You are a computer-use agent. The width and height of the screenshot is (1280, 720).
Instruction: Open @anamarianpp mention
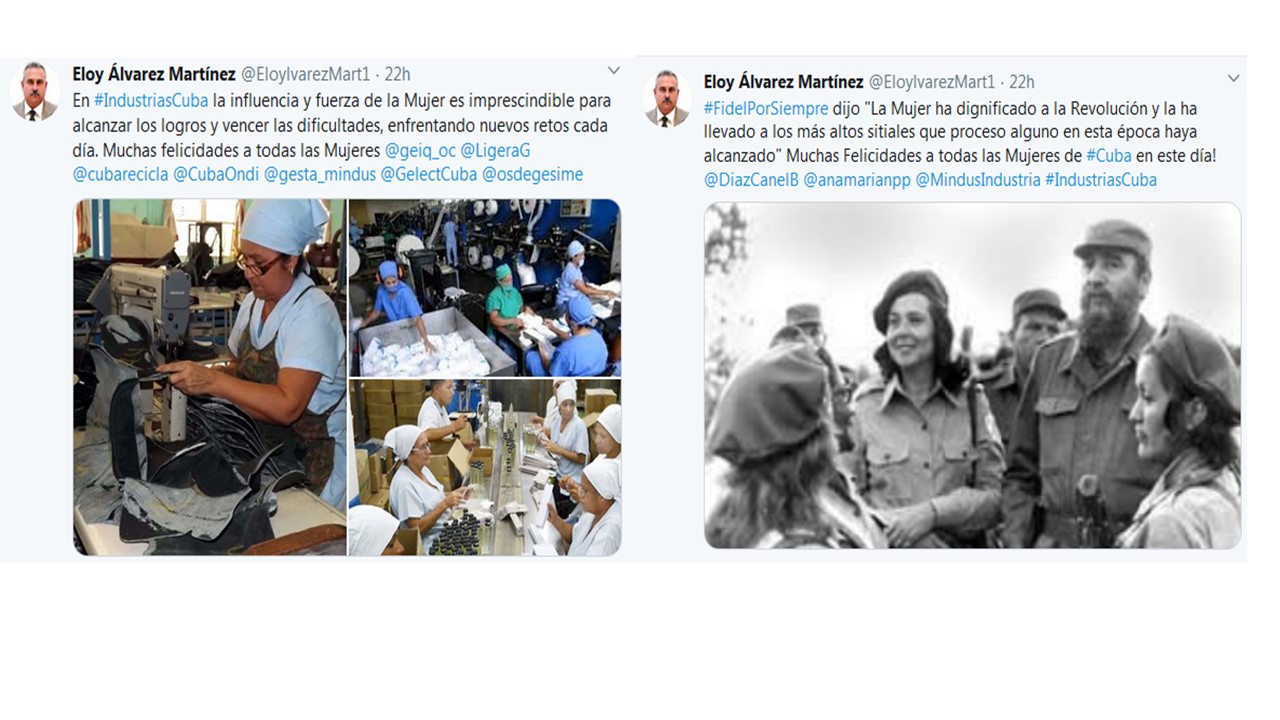click(857, 180)
